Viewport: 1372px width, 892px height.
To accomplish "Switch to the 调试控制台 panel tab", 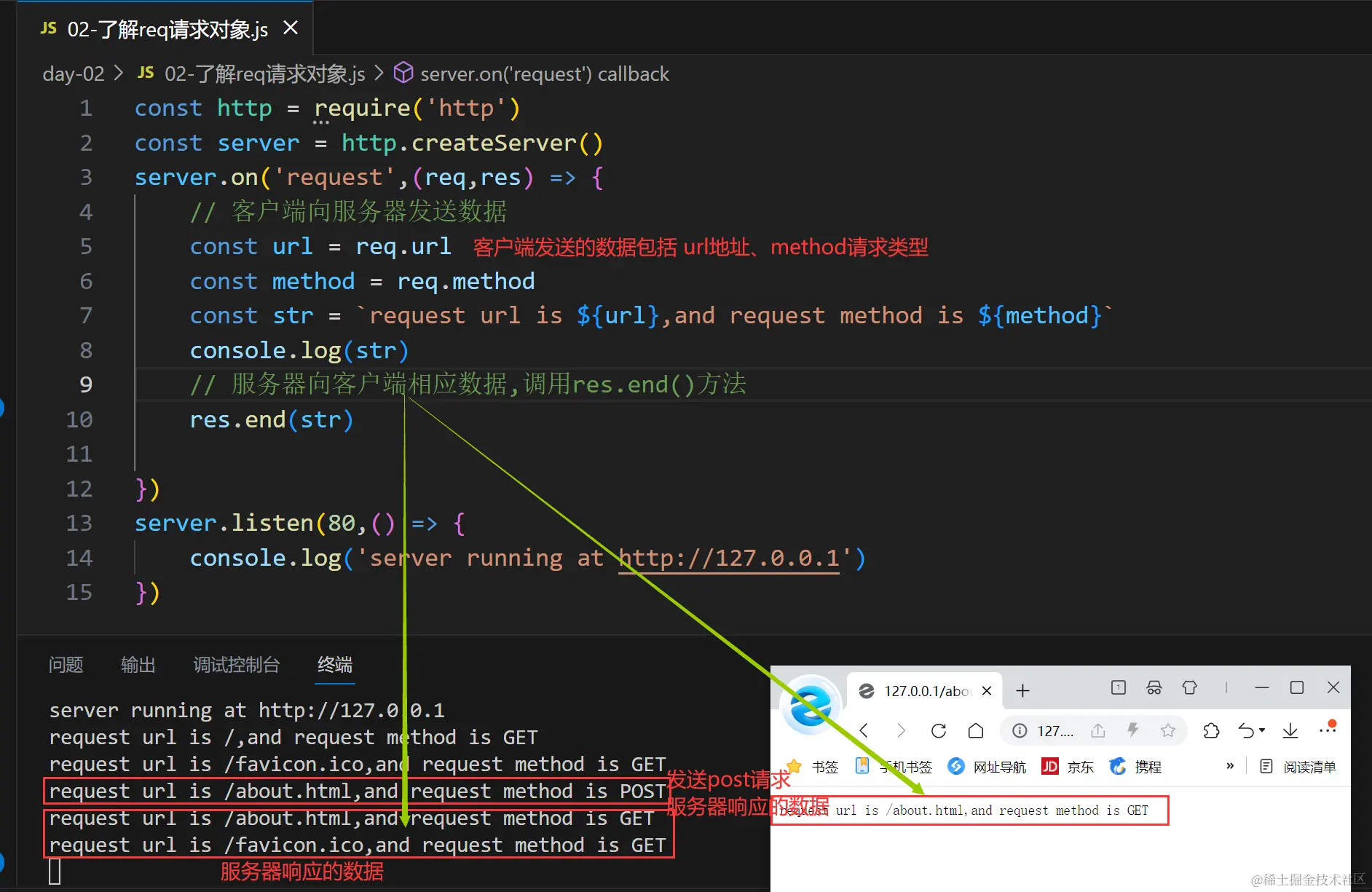I will pos(236,664).
